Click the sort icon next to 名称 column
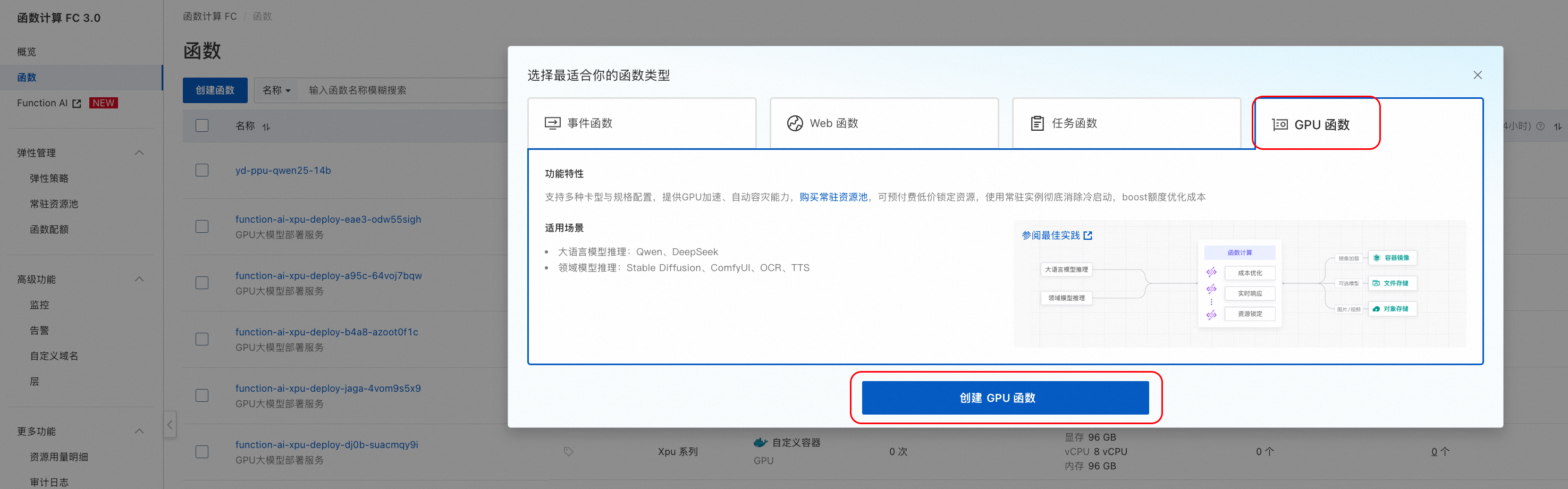Viewport: 1568px width, 489px height. tap(266, 127)
